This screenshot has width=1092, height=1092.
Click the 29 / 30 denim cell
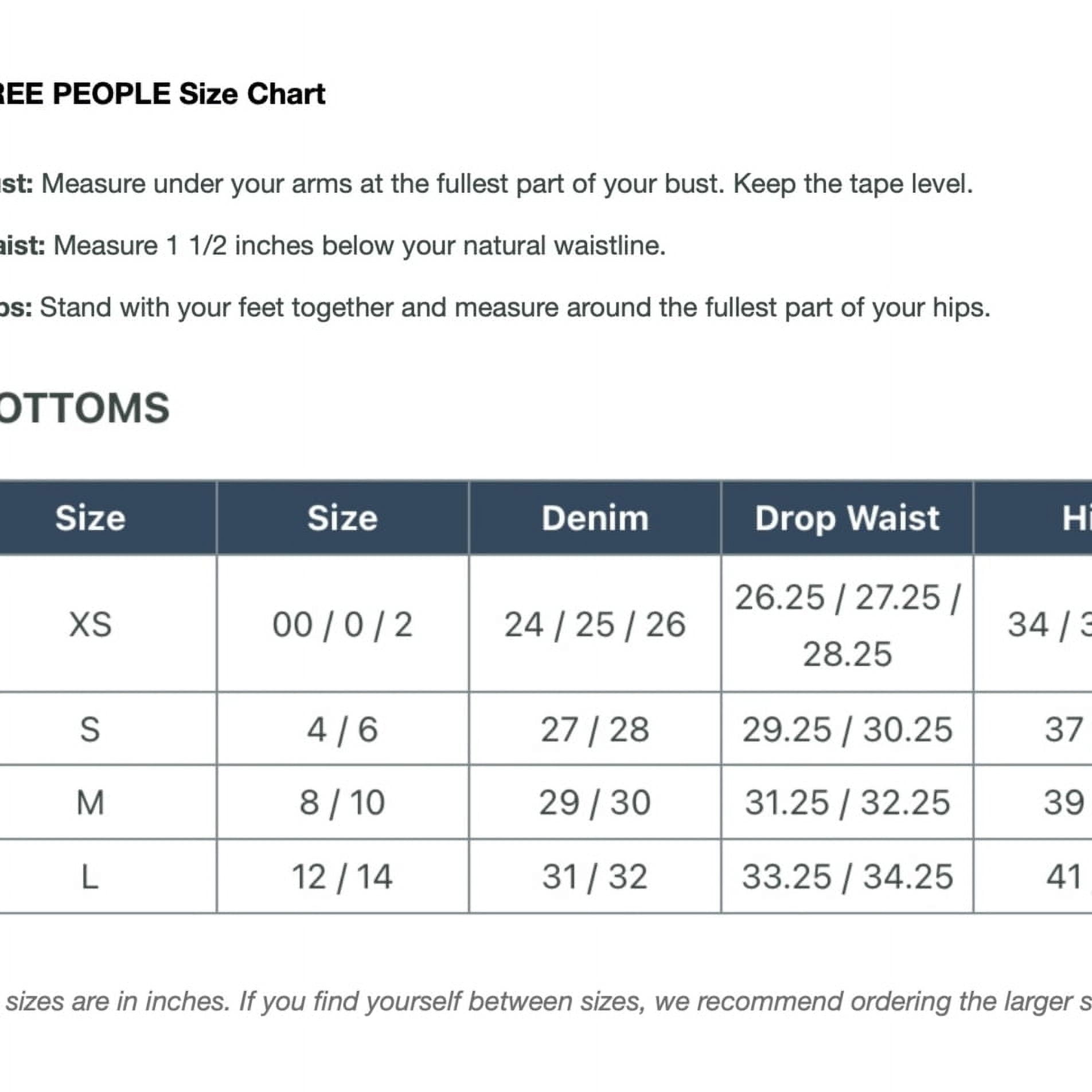click(x=595, y=802)
